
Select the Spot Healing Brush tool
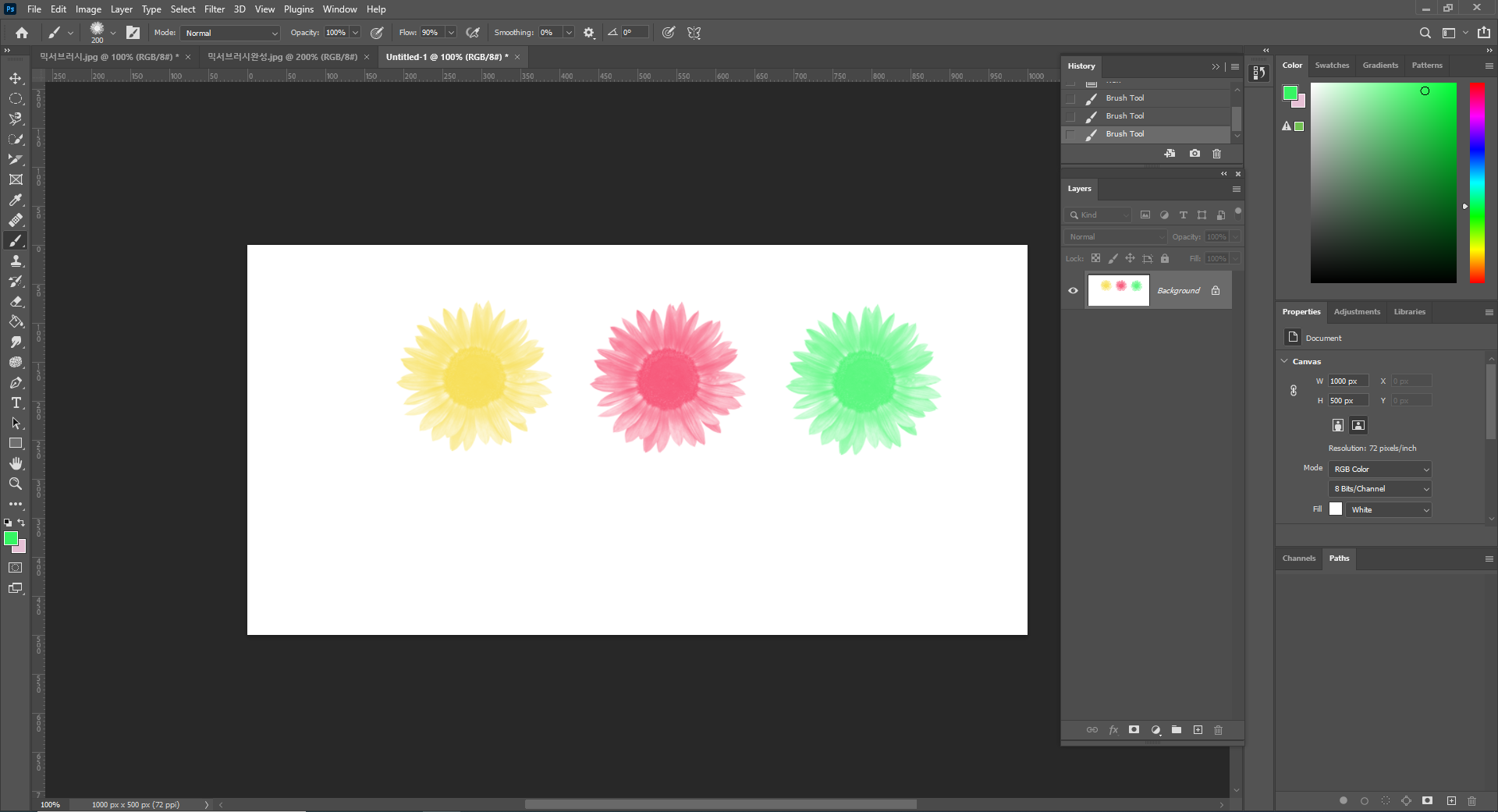(x=16, y=220)
